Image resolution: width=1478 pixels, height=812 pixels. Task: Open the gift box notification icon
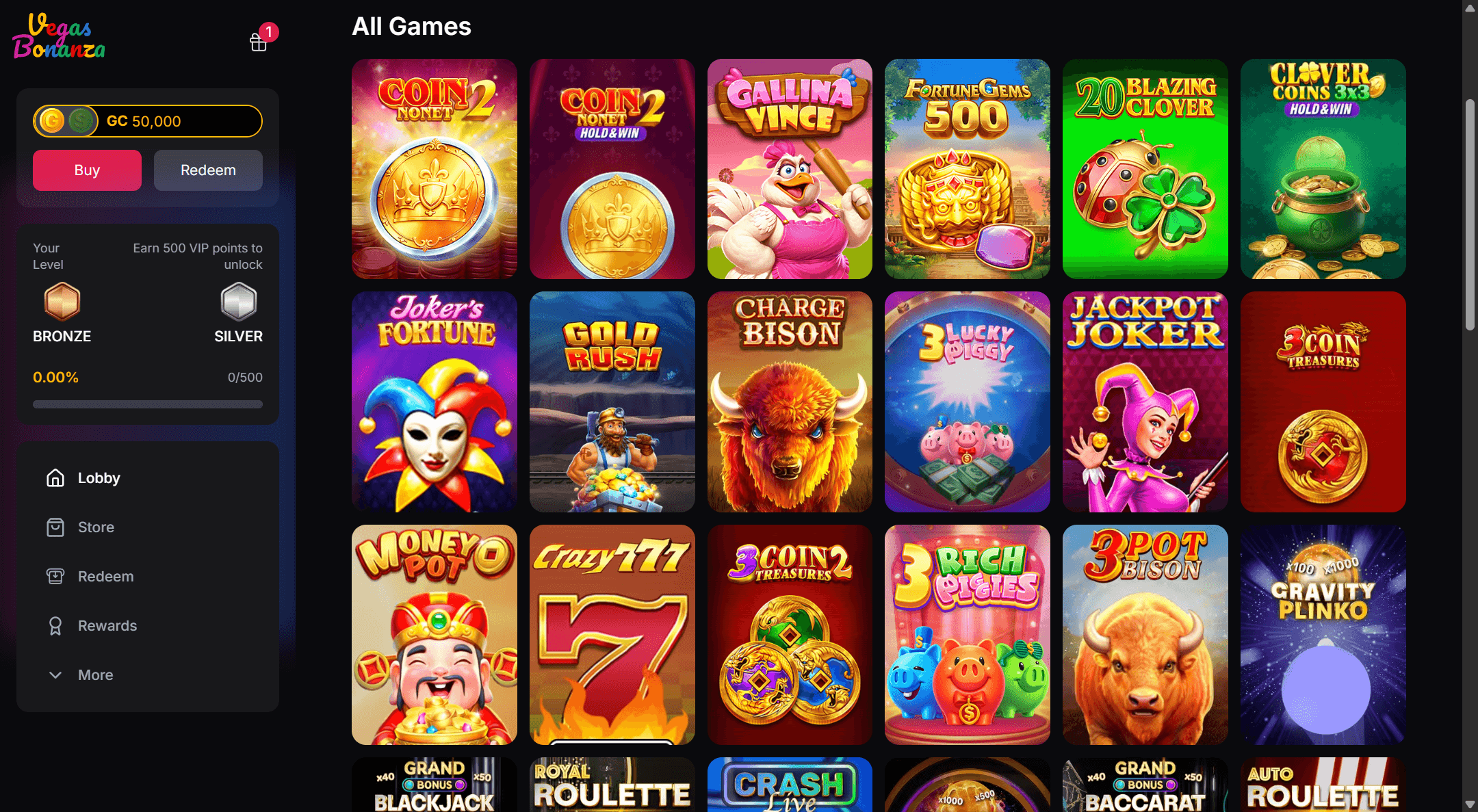(259, 42)
